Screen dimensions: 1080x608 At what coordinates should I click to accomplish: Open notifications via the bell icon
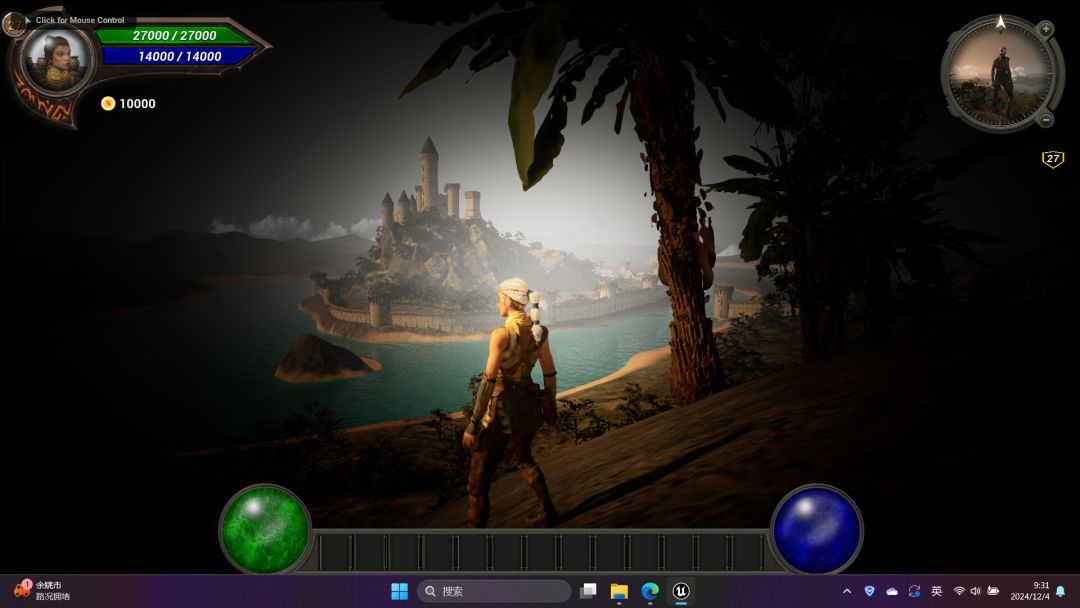click(x=1061, y=591)
